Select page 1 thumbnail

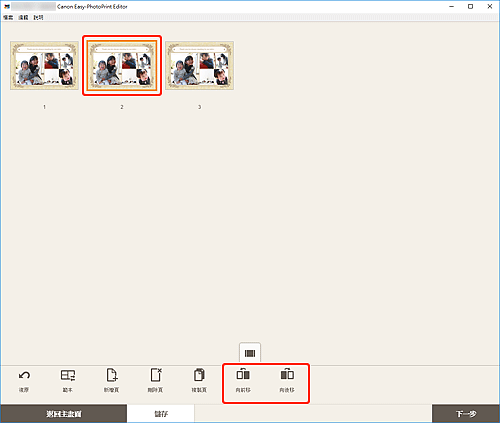[x=44, y=65]
